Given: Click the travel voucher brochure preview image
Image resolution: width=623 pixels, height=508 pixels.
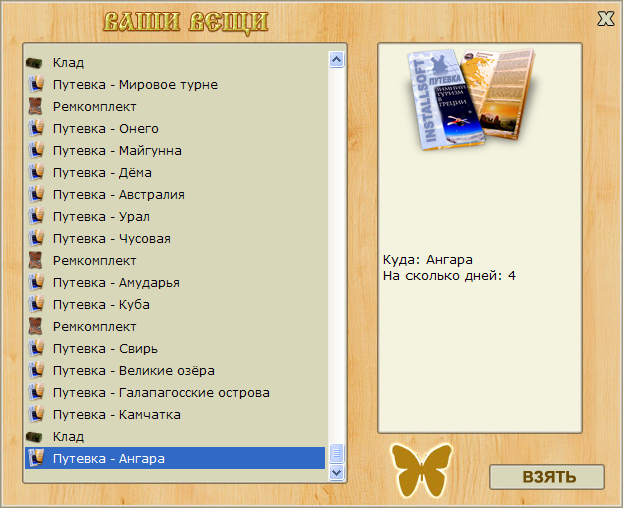Looking at the screenshot, I should click(x=471, y=99).
